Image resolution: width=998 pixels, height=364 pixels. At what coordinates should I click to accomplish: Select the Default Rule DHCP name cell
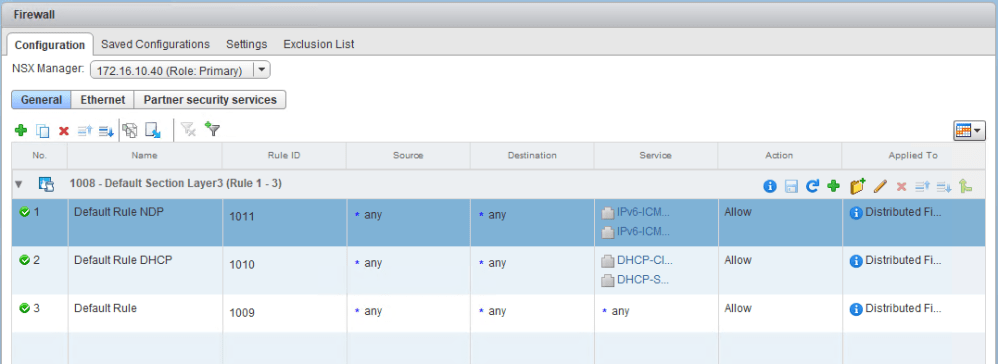click(145, 270)
